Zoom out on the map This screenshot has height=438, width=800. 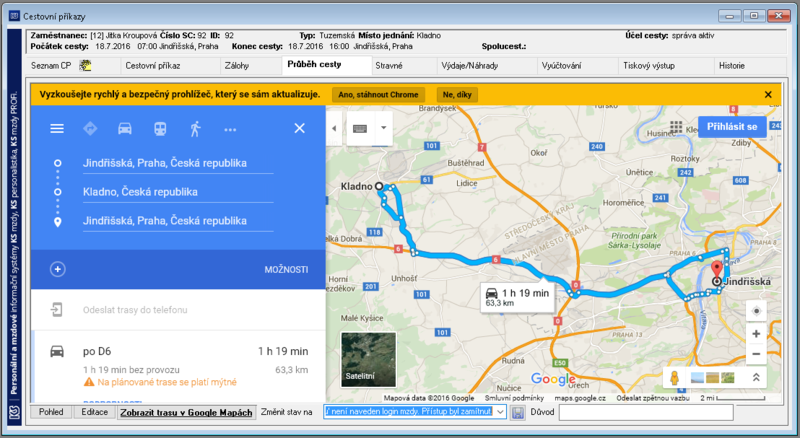tap(756, 354)
